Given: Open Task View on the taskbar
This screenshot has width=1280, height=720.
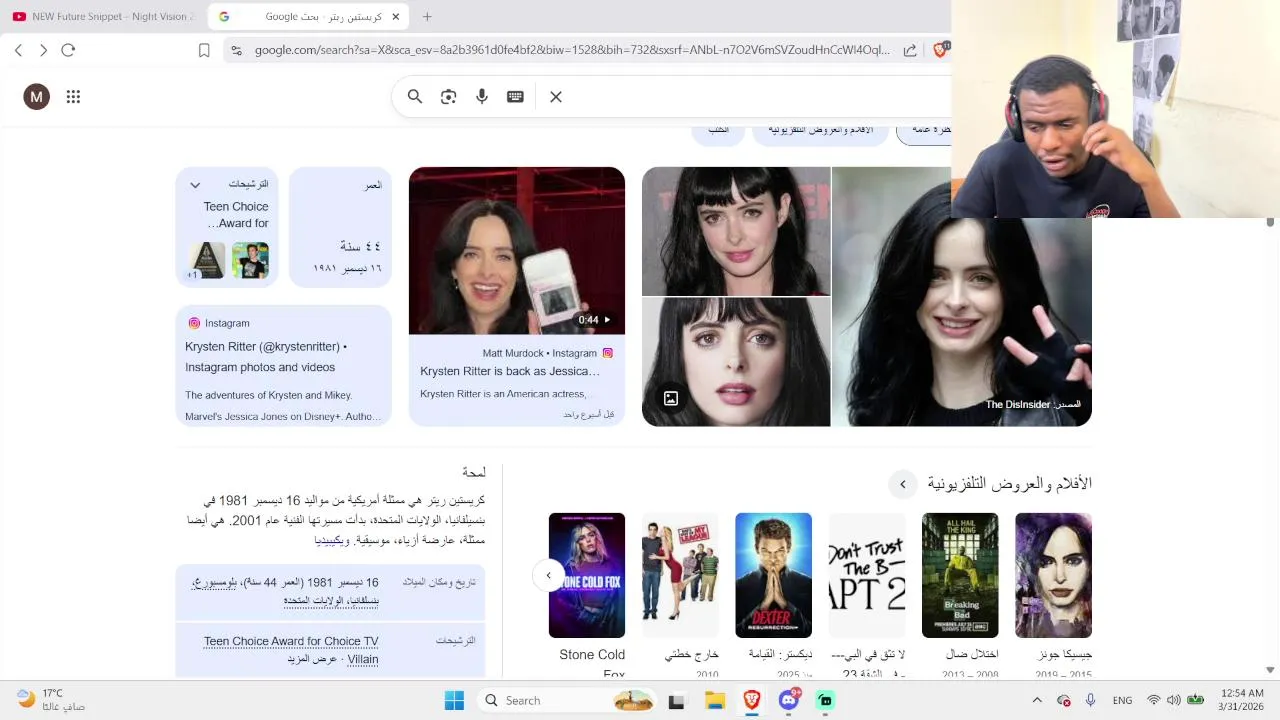Looking at the screenshot, I should 677,701.
